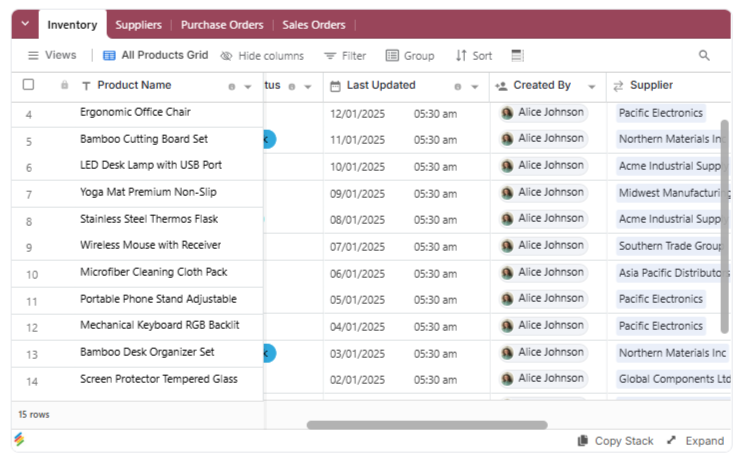The height and width of the screenshot is (460, 748).
Task: Open the Global Components Ltd supplier link
Action: 673,379
